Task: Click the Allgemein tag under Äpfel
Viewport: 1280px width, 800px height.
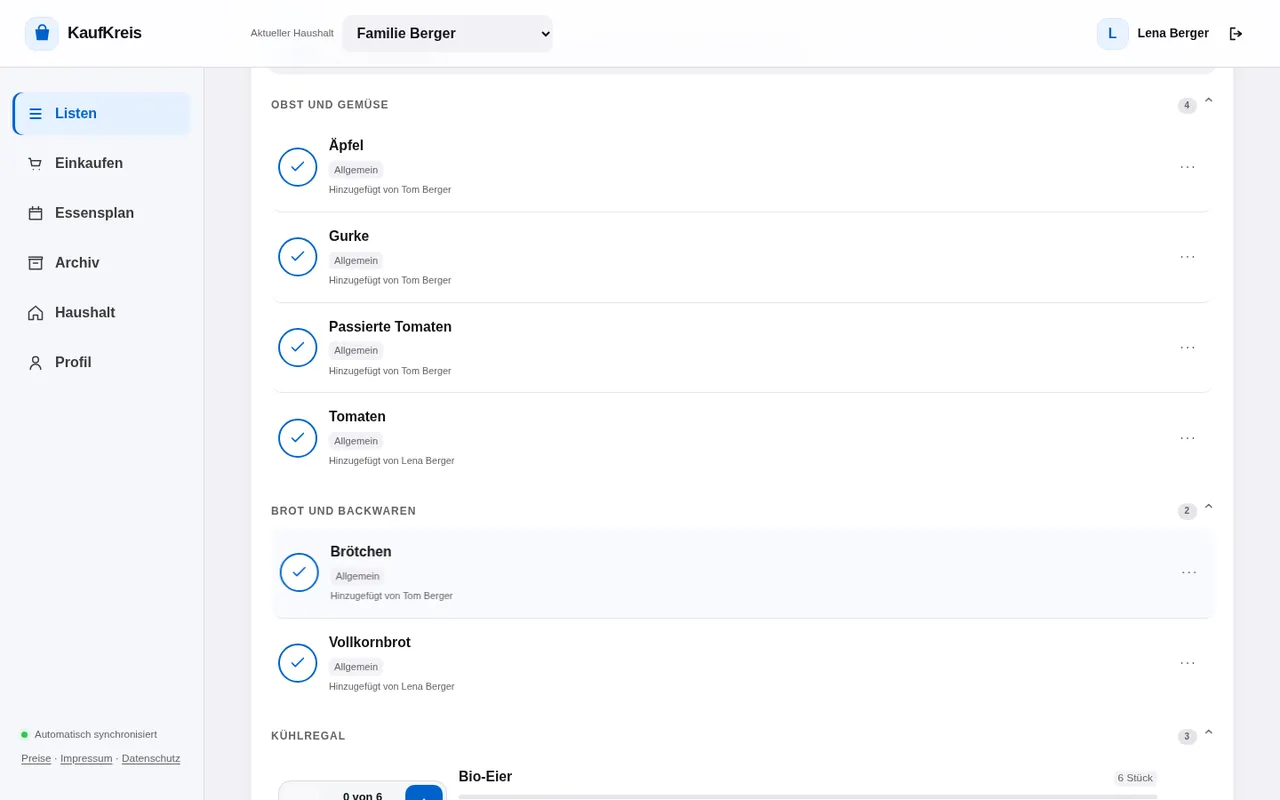Action: (356, 170)
